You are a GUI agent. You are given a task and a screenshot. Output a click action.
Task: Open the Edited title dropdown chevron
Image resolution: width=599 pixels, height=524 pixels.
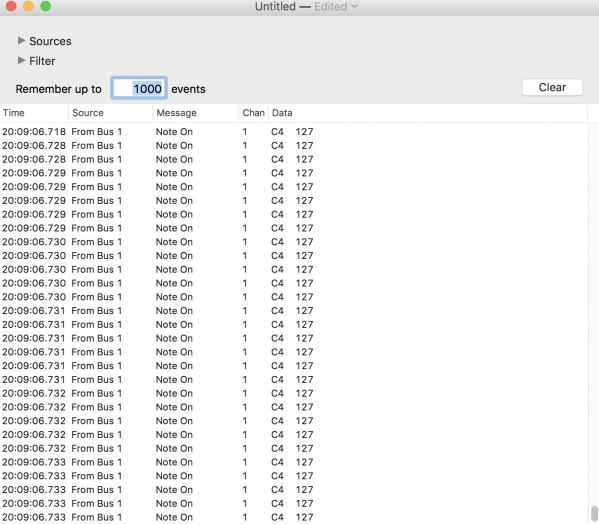tap(354, 6)
